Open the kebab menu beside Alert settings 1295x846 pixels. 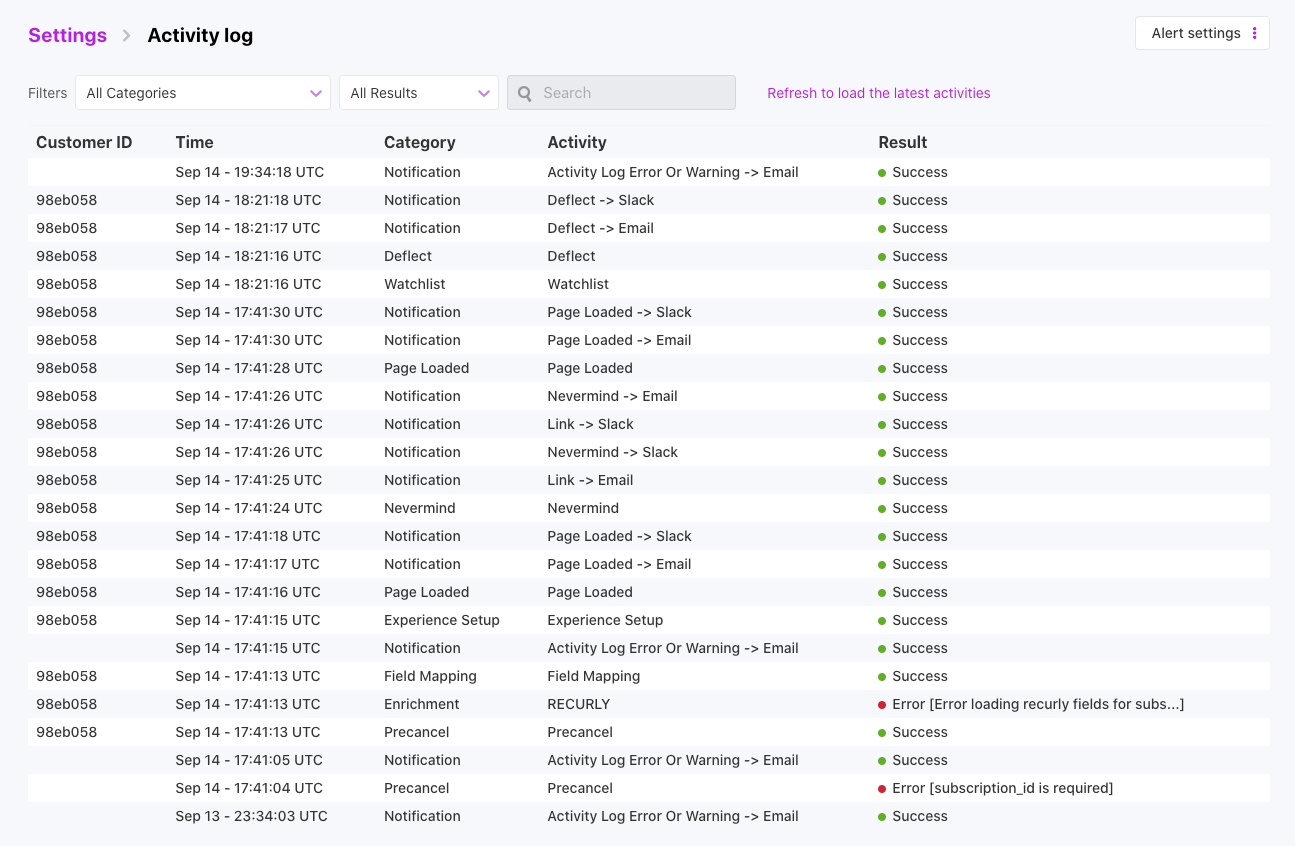click(x=1255, y=32)
